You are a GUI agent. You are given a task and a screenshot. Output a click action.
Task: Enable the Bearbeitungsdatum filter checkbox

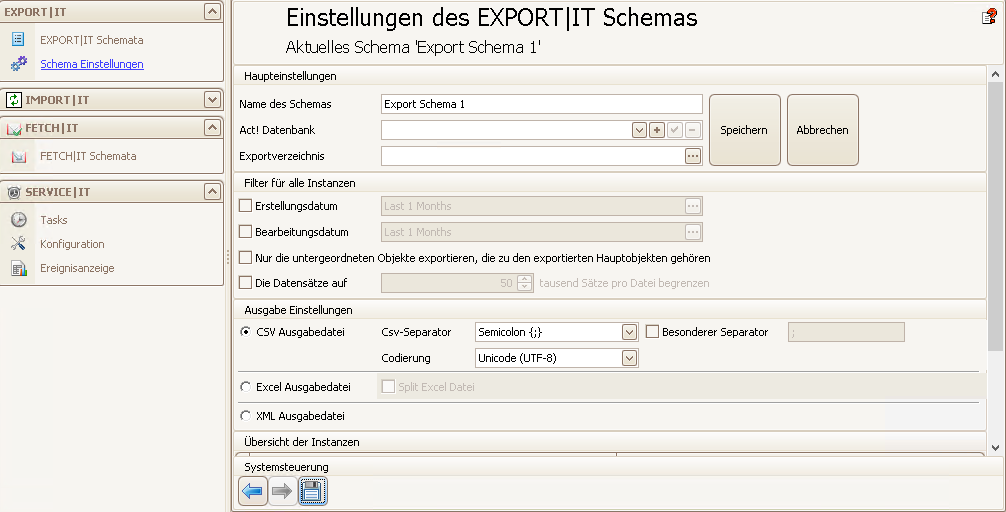coord(245,232)
